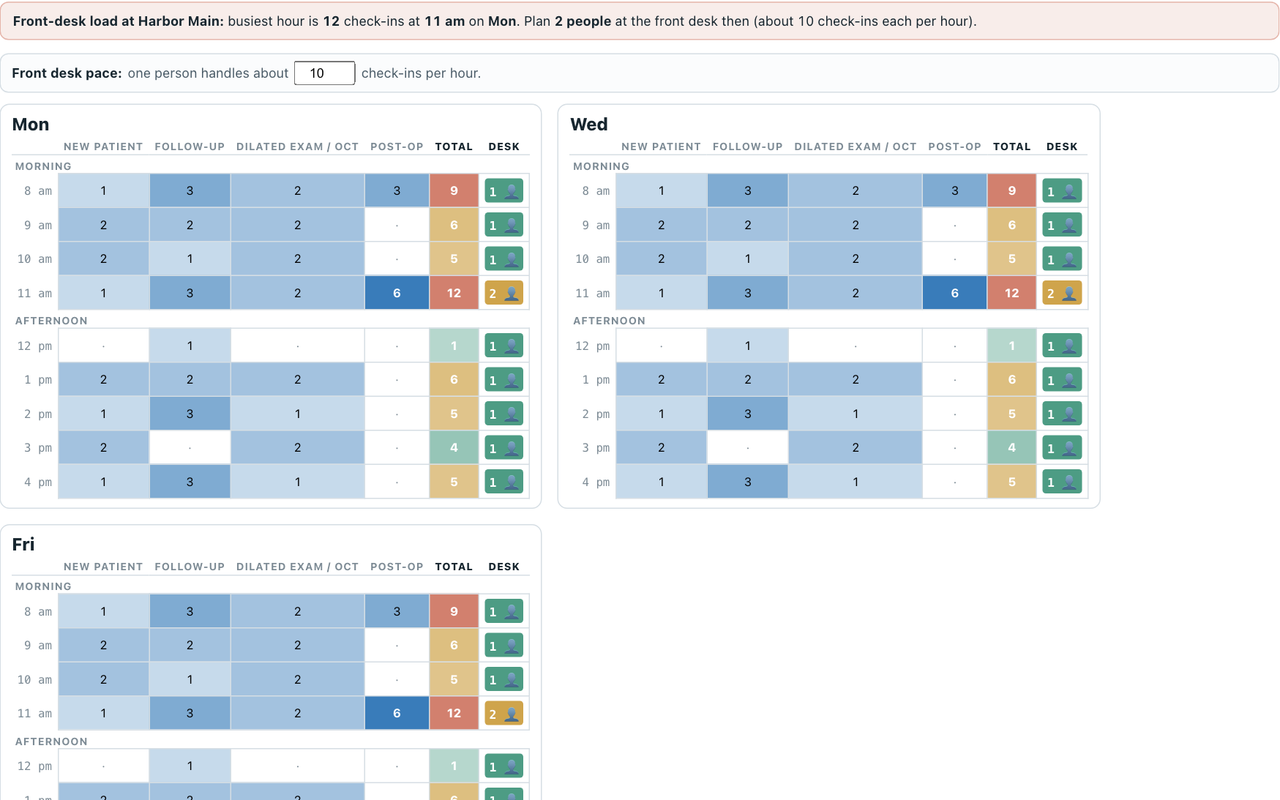Screen dimensions: 1280x800
Task: Click the Wed 10 am desk person badge
Action: [1062, 259]
